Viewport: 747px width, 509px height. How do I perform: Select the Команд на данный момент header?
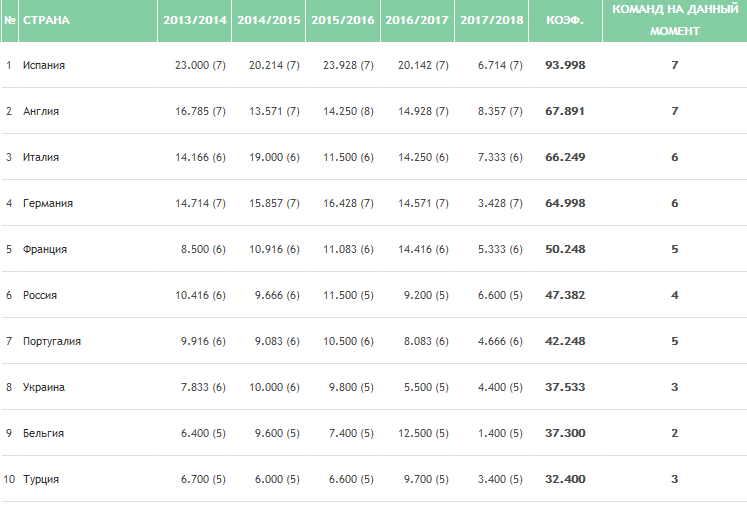click(674, 20)
